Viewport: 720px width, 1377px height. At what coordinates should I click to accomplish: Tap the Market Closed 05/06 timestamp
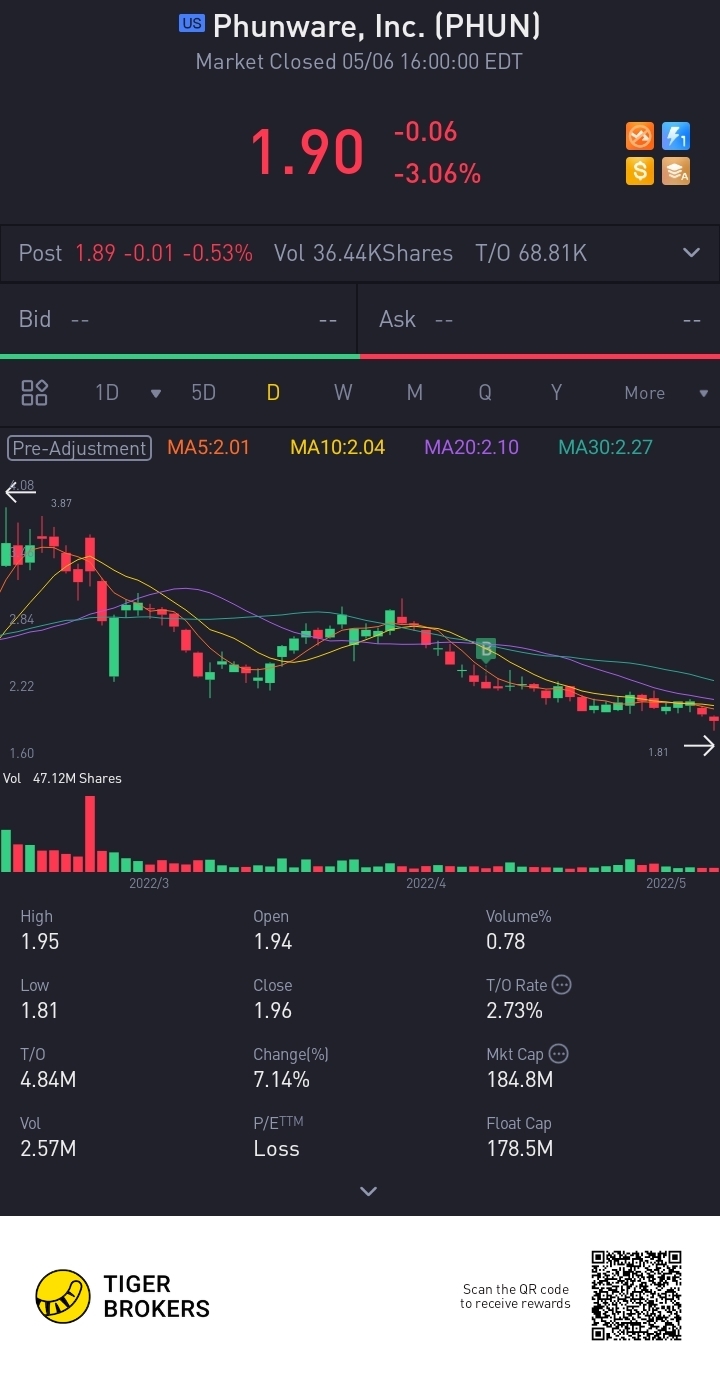[359, 61]
